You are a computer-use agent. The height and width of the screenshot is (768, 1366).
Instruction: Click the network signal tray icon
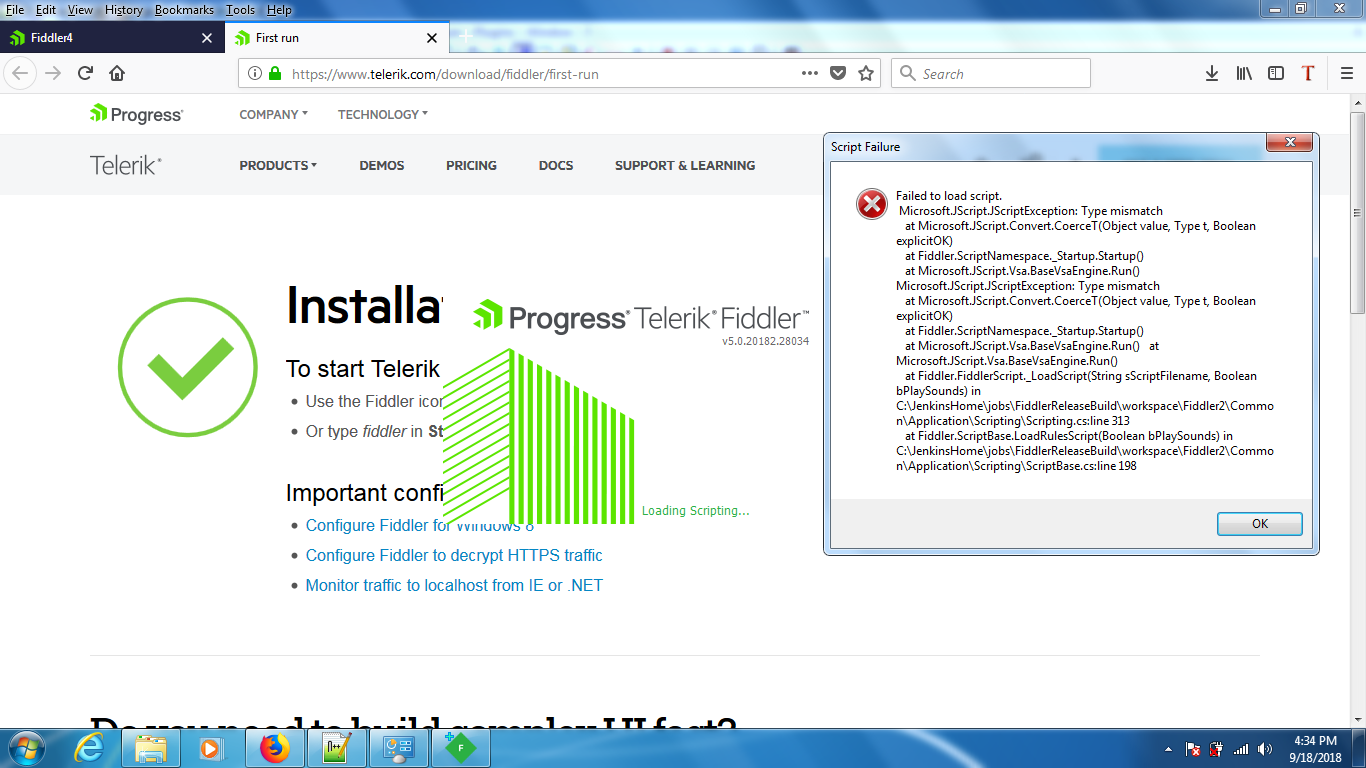click(x=1241, y=749)
